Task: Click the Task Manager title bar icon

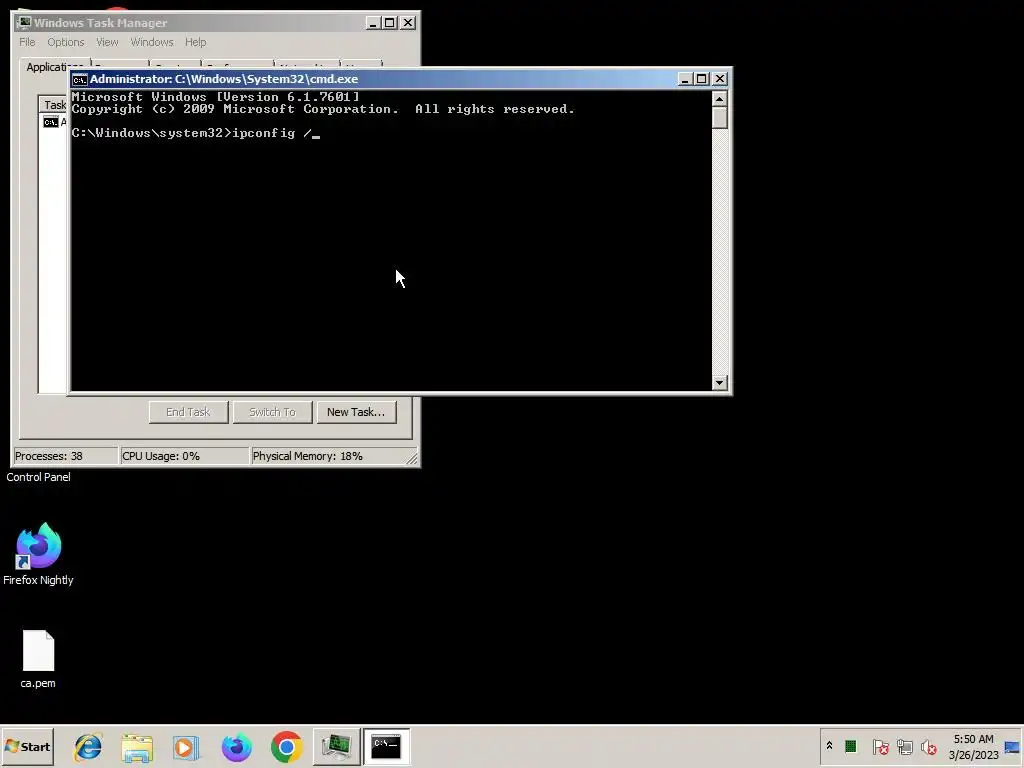Action: point(24,23)
